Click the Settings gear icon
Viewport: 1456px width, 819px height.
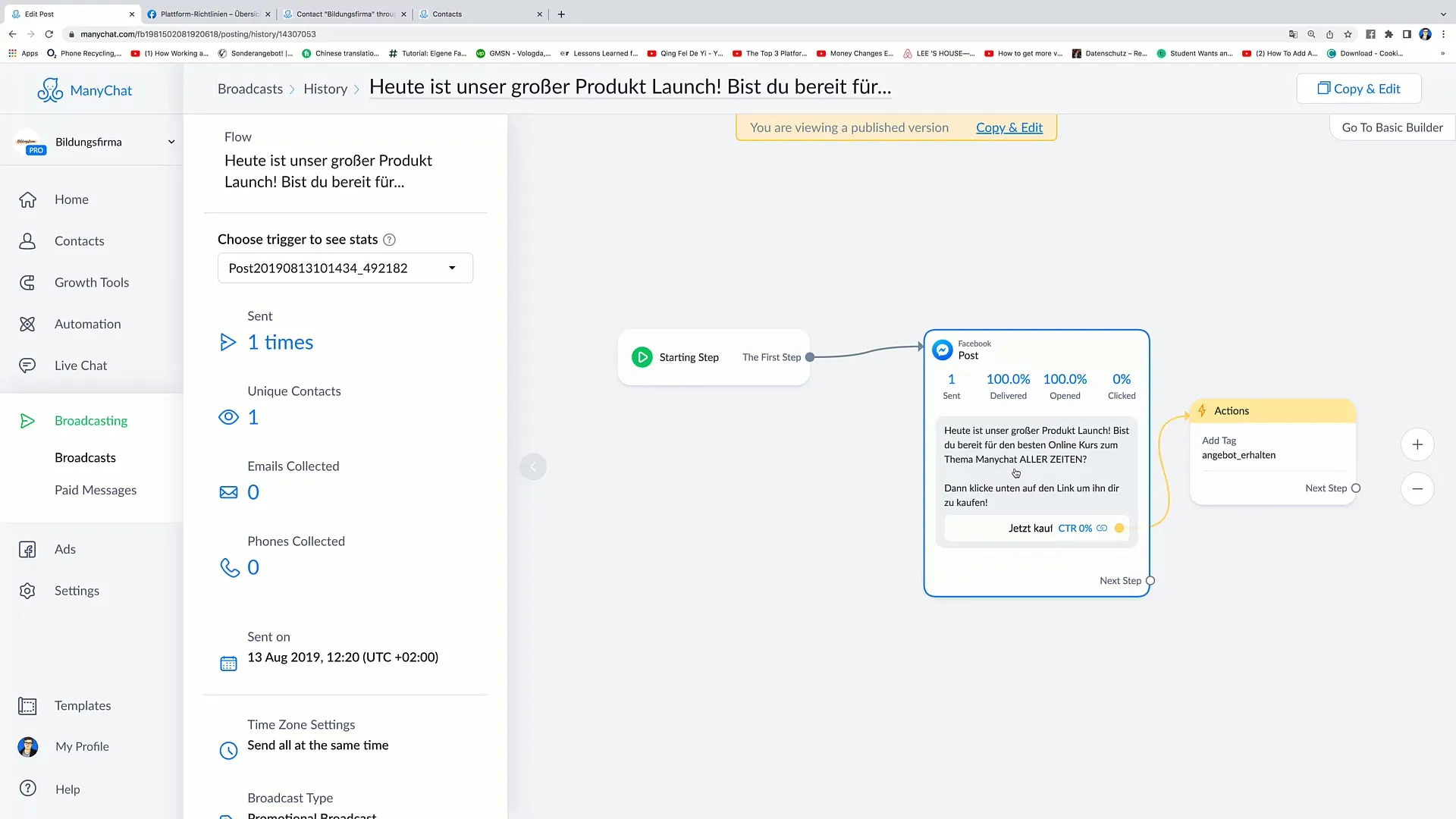point(27,591)
